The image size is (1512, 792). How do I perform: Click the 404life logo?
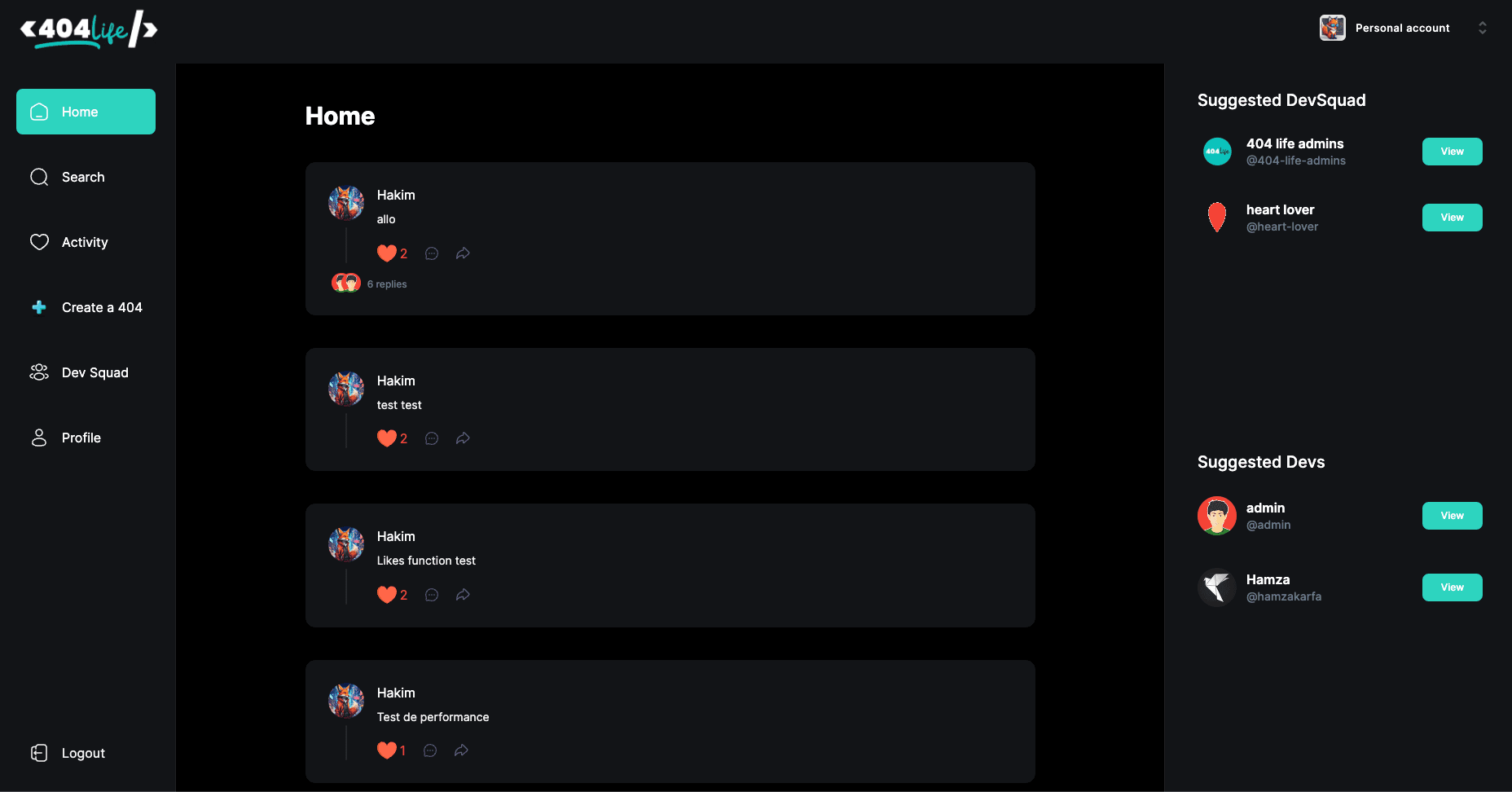point(88,29)
